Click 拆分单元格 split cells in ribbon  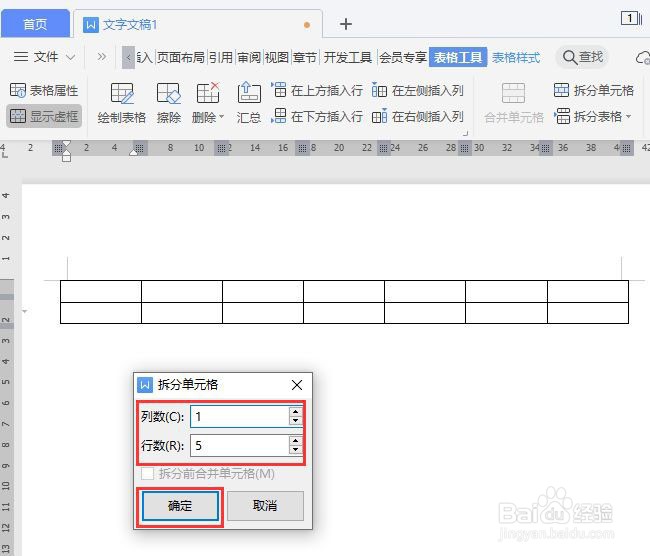(x=594, y=90)
